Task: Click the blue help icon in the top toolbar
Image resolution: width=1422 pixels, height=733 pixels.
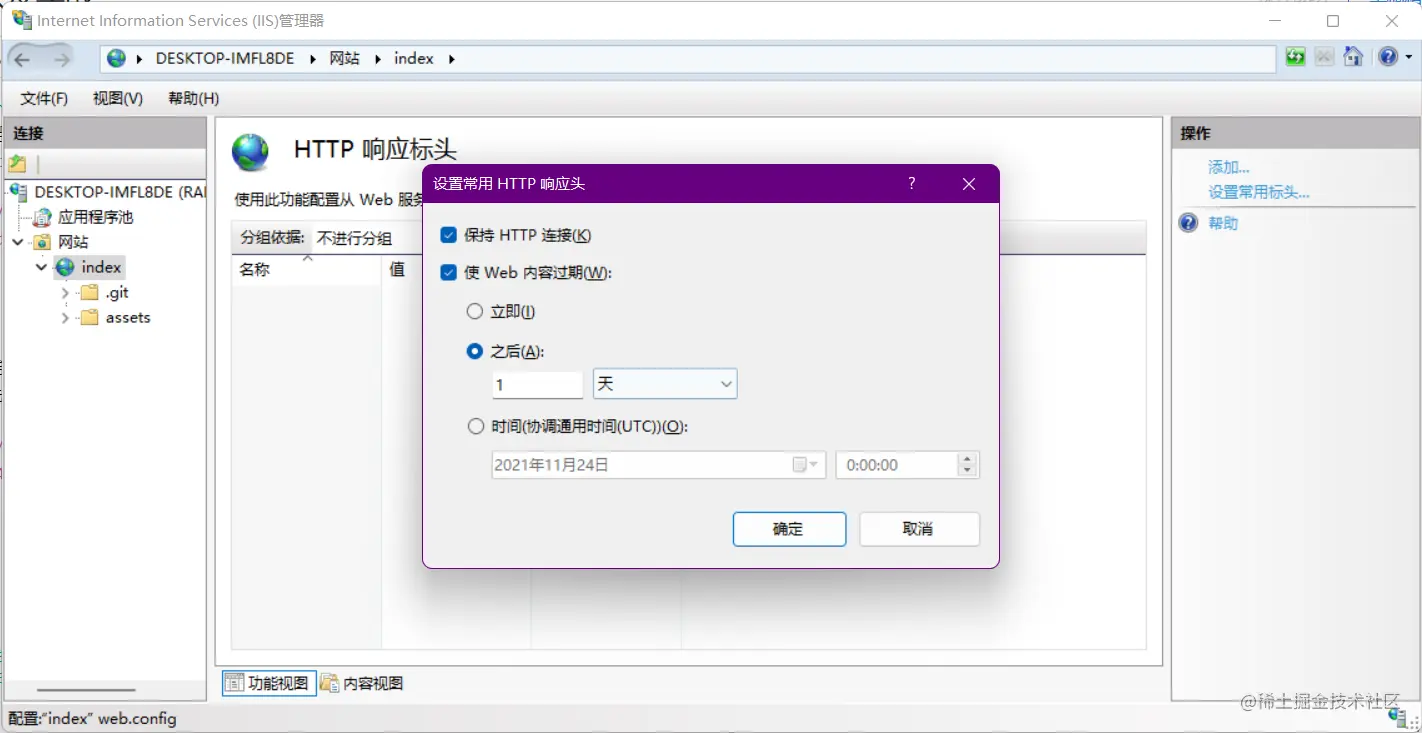Action: [1388, 57]
